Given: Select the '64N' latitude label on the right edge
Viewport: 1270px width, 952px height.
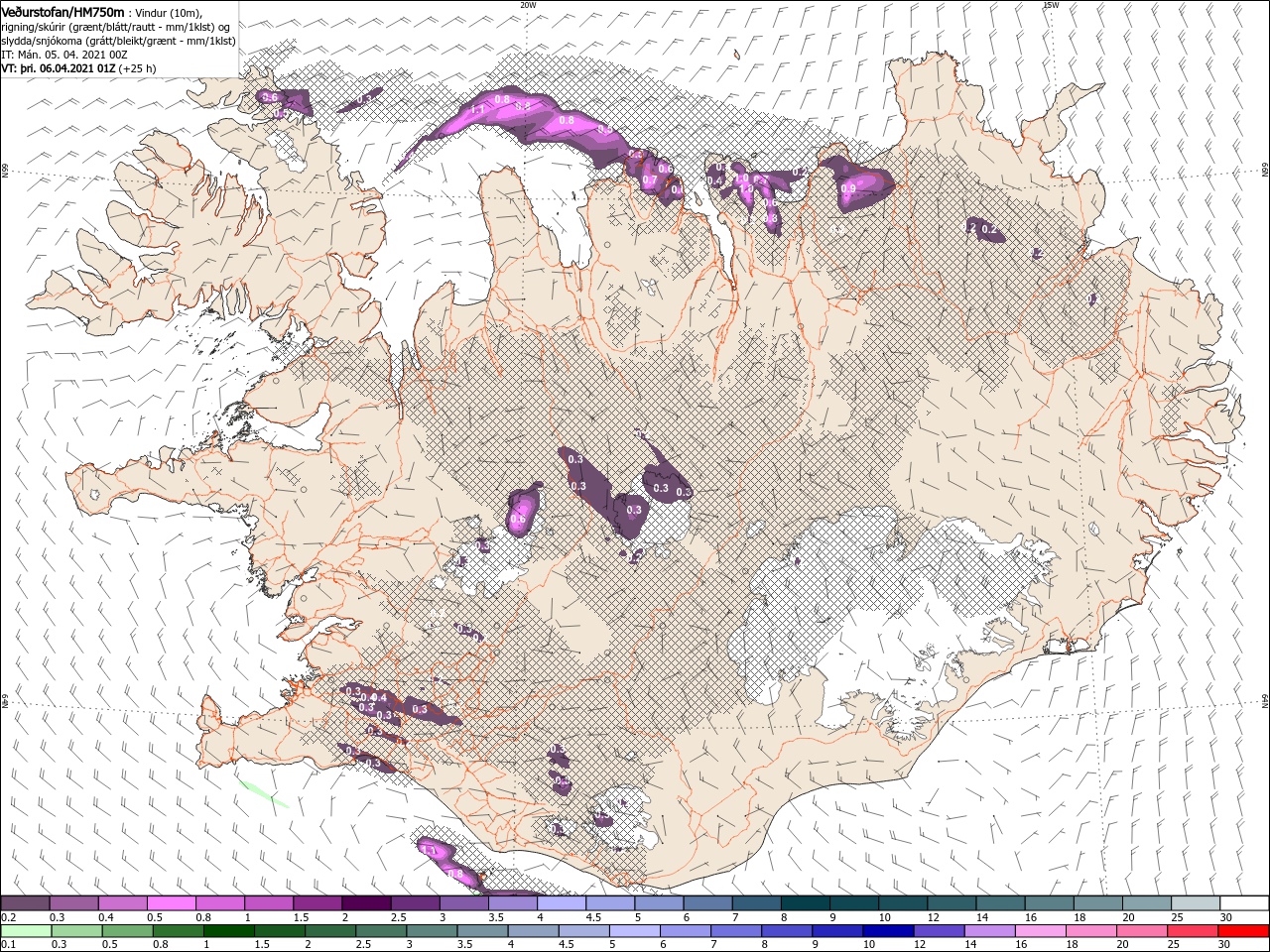Looking at the screenshot, I should click(x=1265, y=701).
